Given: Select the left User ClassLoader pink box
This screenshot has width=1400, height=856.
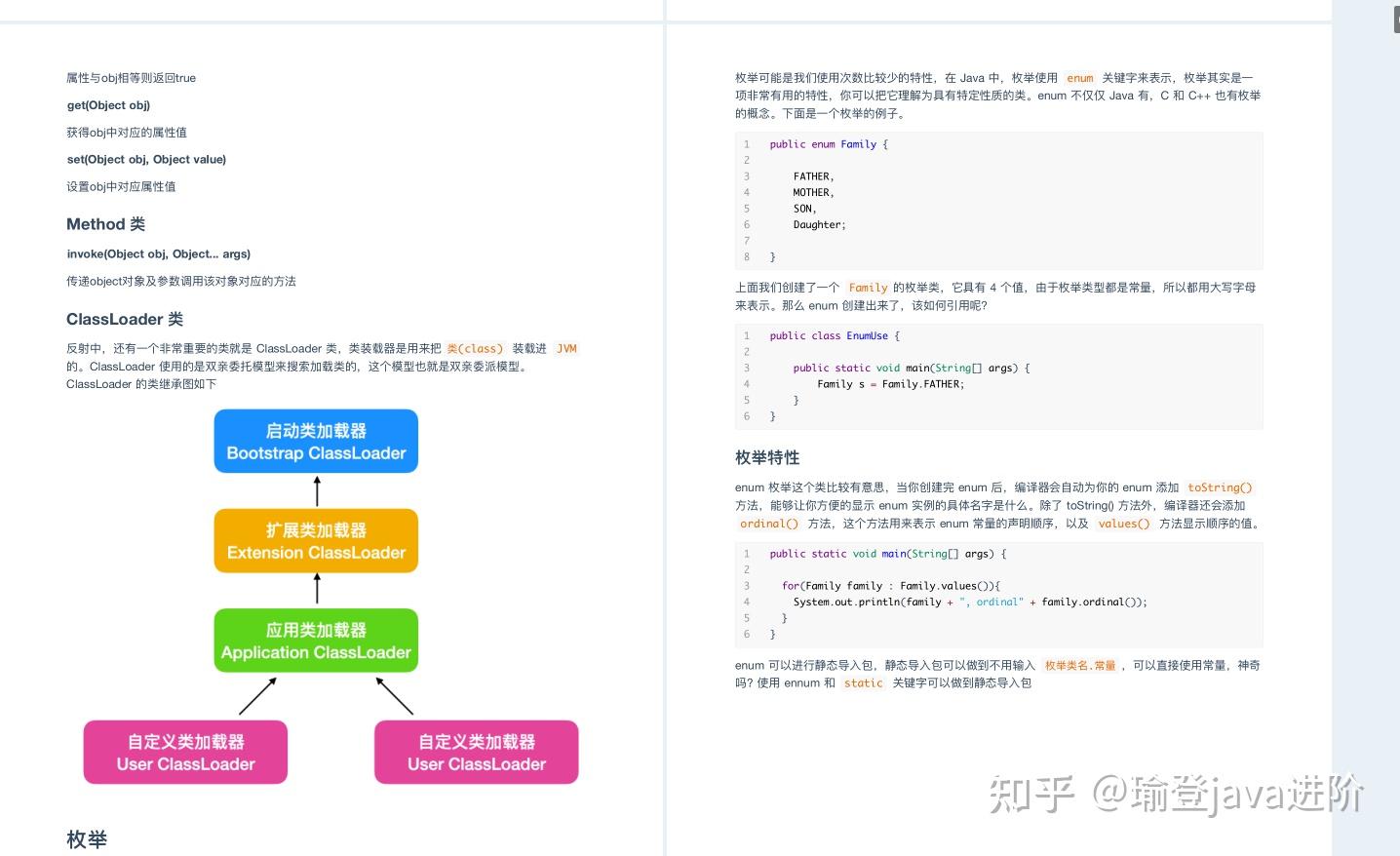Looking at the screenshot, I should [x=184, y=752].
